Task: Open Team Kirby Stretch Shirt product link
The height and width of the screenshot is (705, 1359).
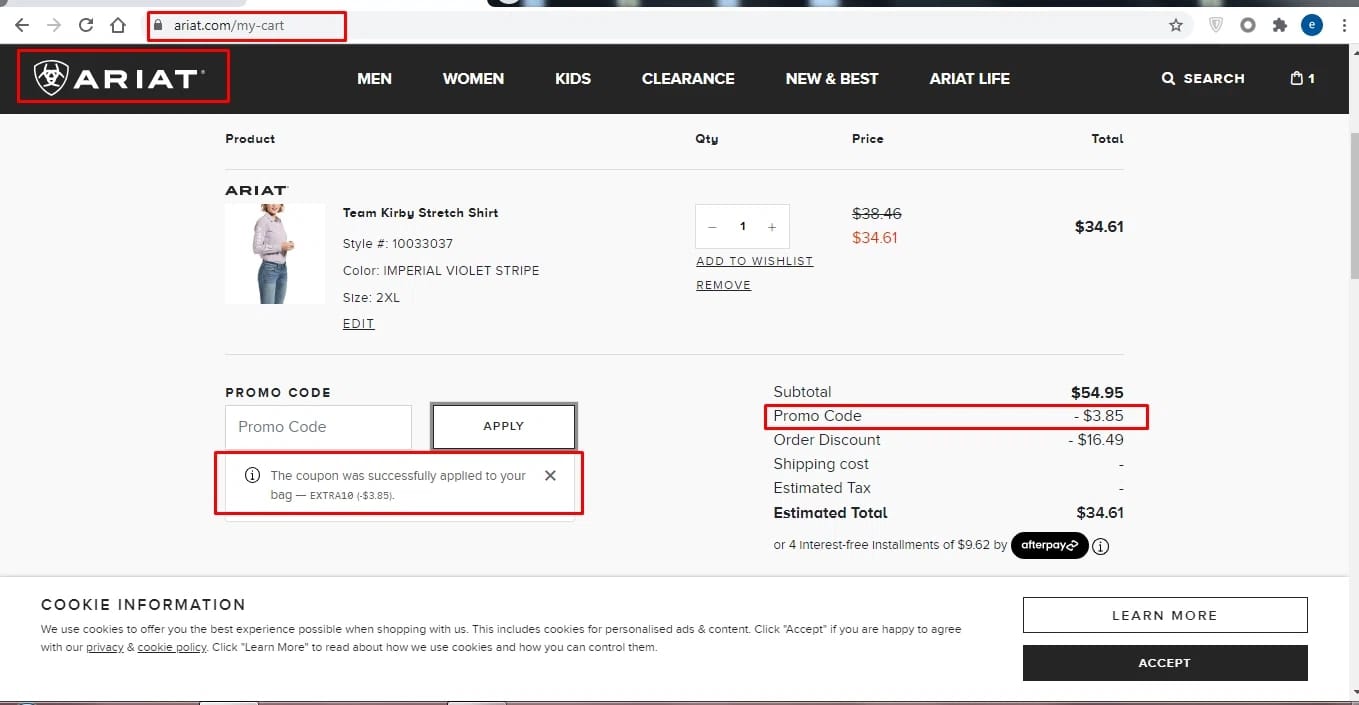Action: [421, 213]
